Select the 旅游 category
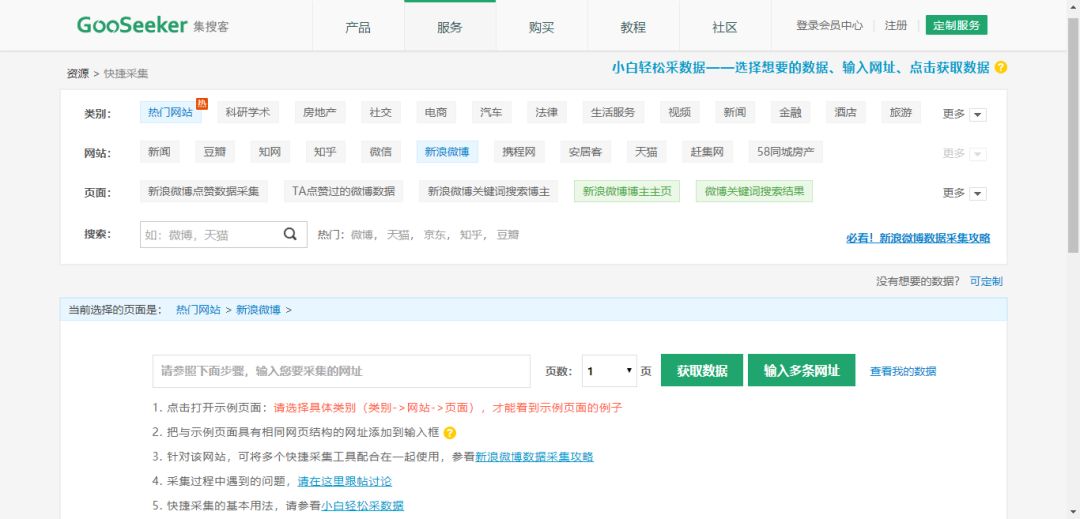Screen dimensions: 1080x519 pos(901,112)
